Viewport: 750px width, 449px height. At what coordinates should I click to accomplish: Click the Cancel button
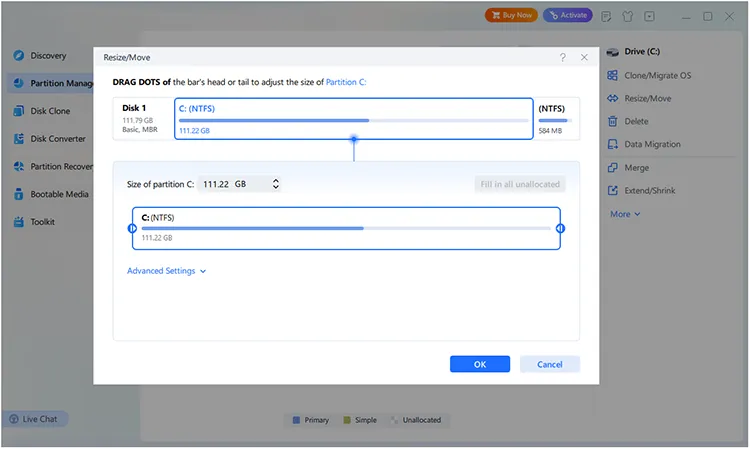(550, 364)
